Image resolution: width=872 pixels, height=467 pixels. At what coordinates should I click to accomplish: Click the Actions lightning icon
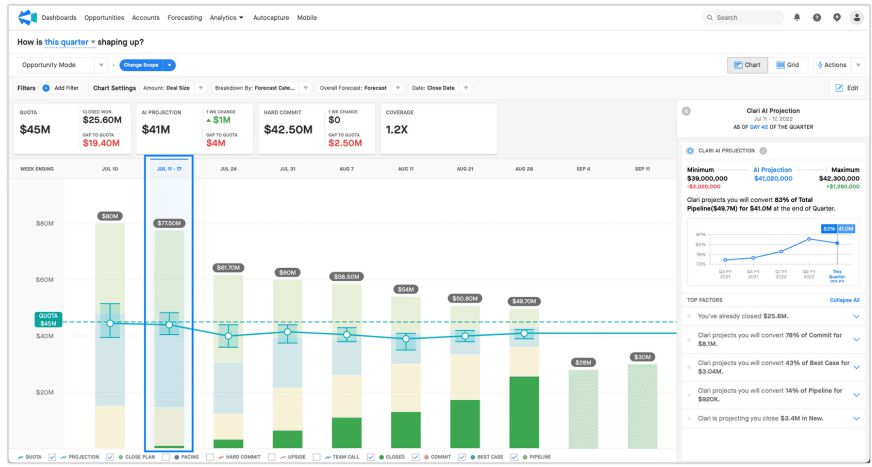(x=820, y=65)
